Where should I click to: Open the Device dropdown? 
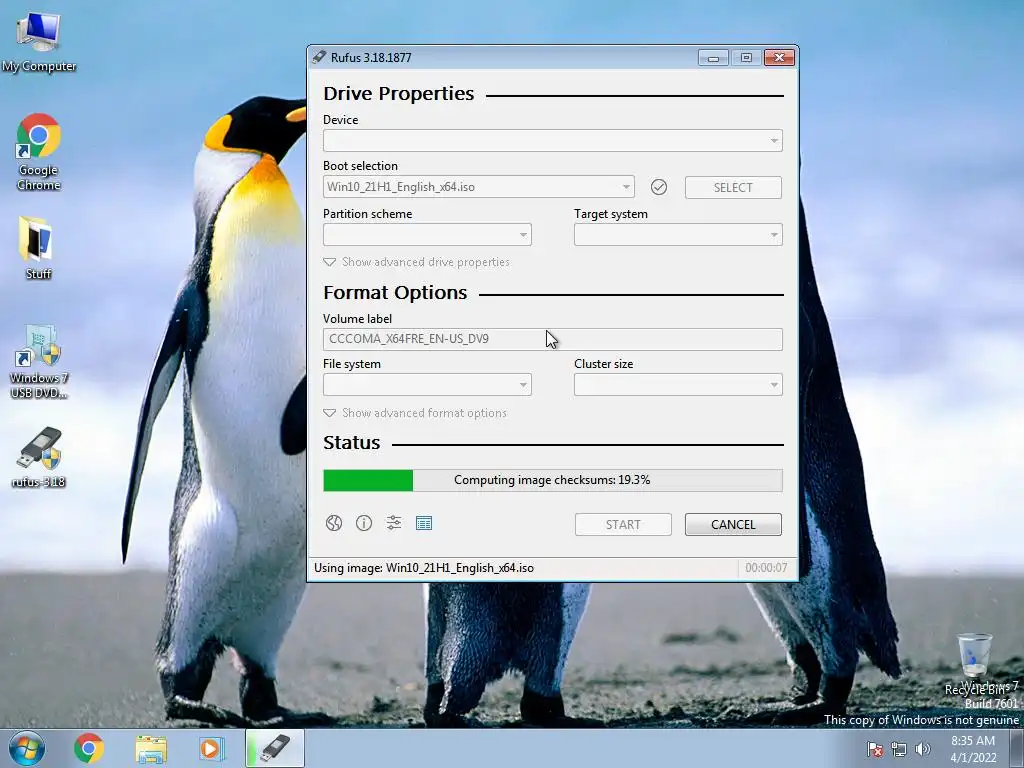552,140
